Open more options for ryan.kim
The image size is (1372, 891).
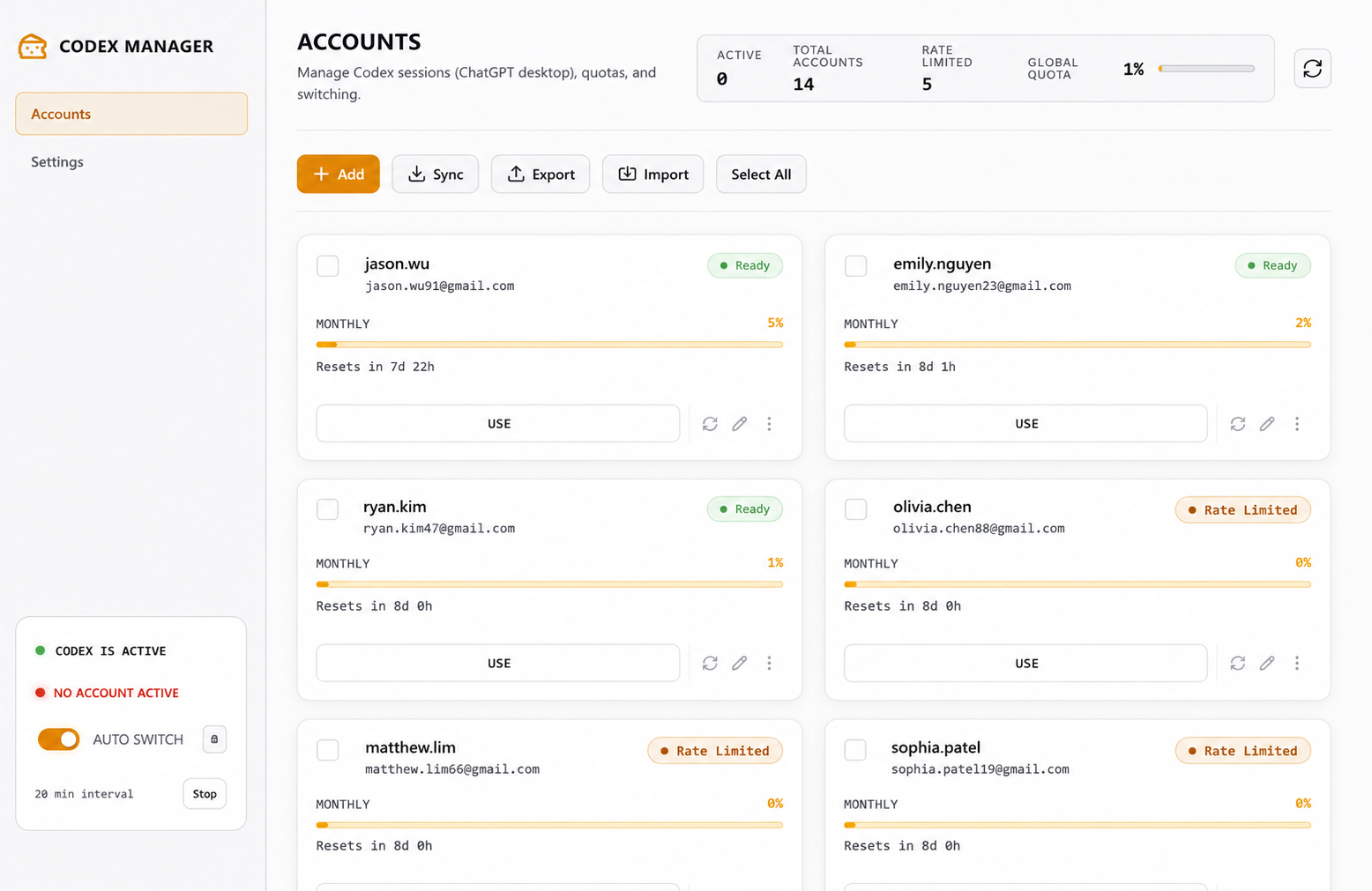[769, 663]
